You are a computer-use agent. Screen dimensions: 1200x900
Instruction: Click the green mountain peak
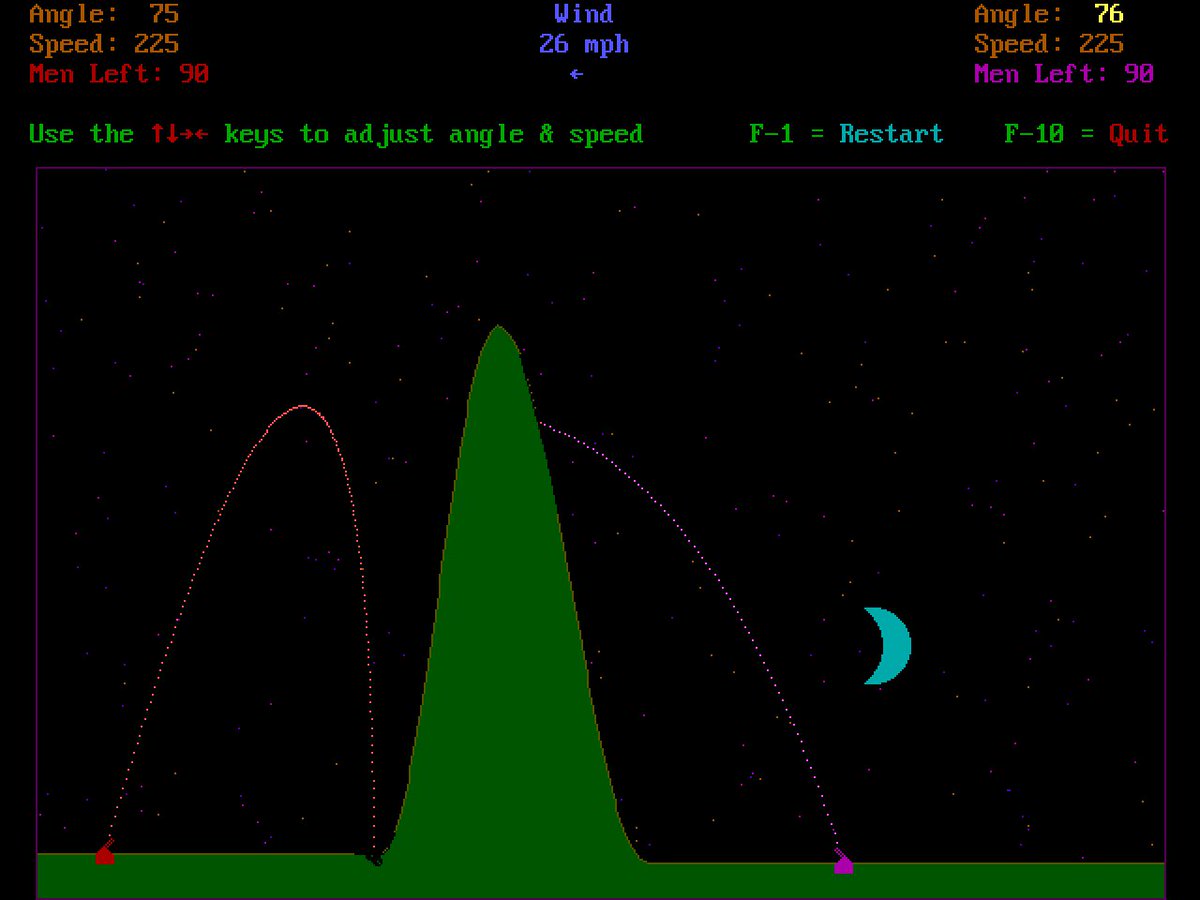click(498, 331)
